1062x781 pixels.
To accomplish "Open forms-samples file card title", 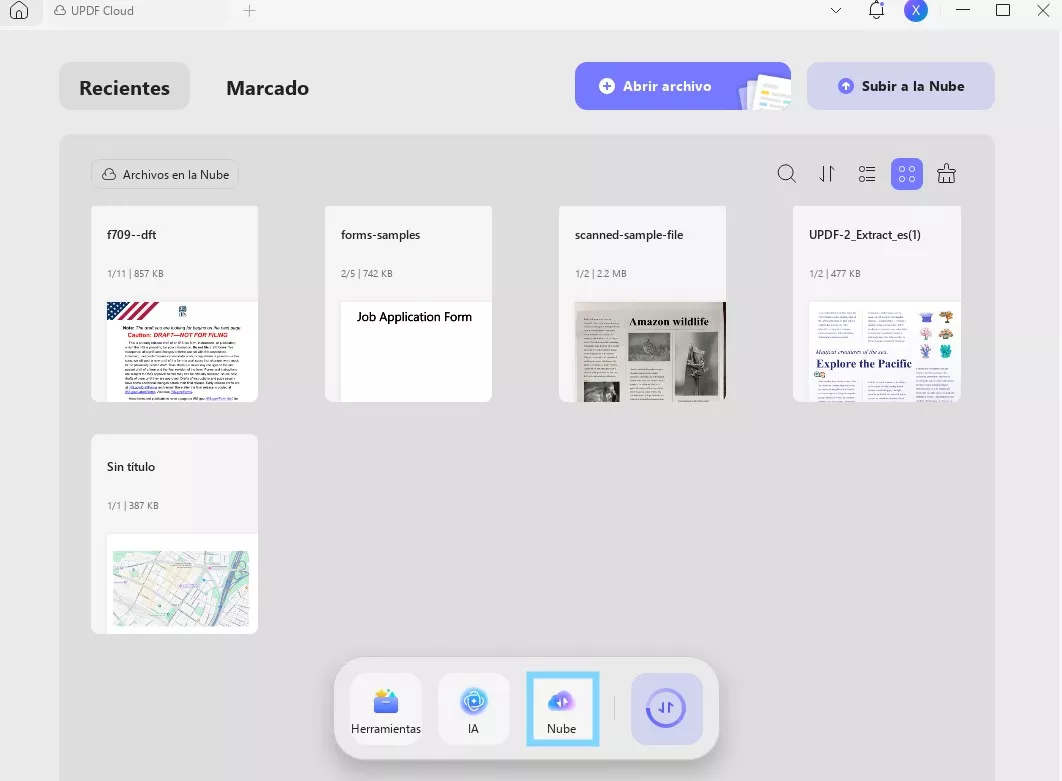I will (381, 235).
